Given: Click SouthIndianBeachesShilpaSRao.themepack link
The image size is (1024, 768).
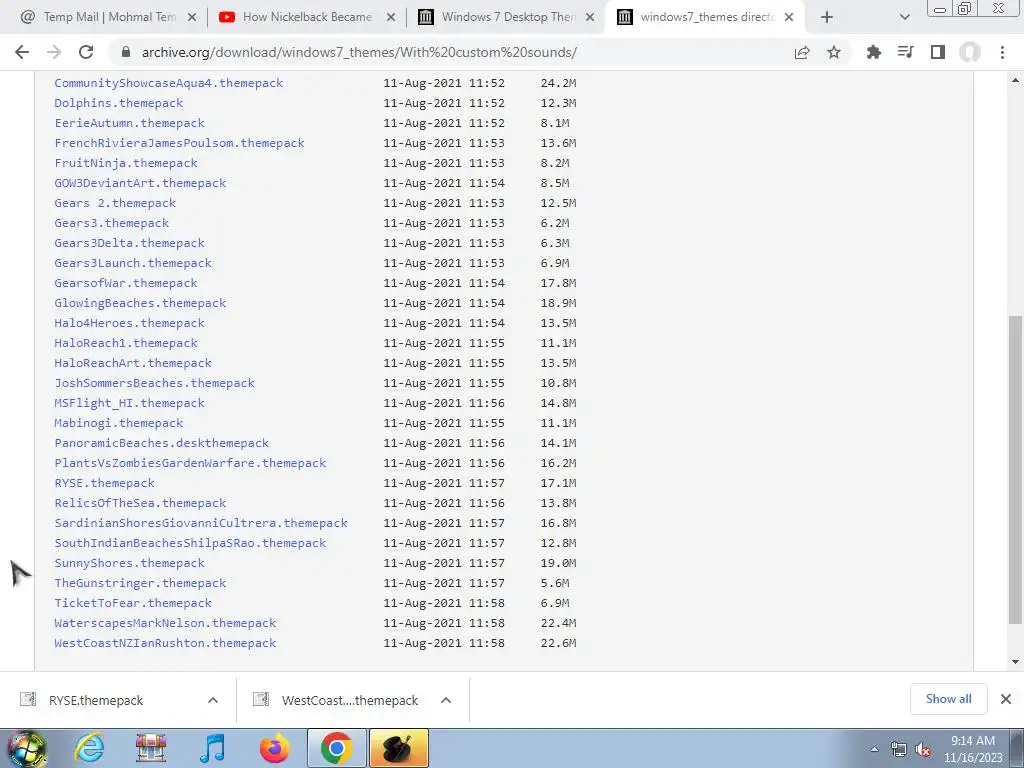Looking at the screenshot, I should 190,543.
